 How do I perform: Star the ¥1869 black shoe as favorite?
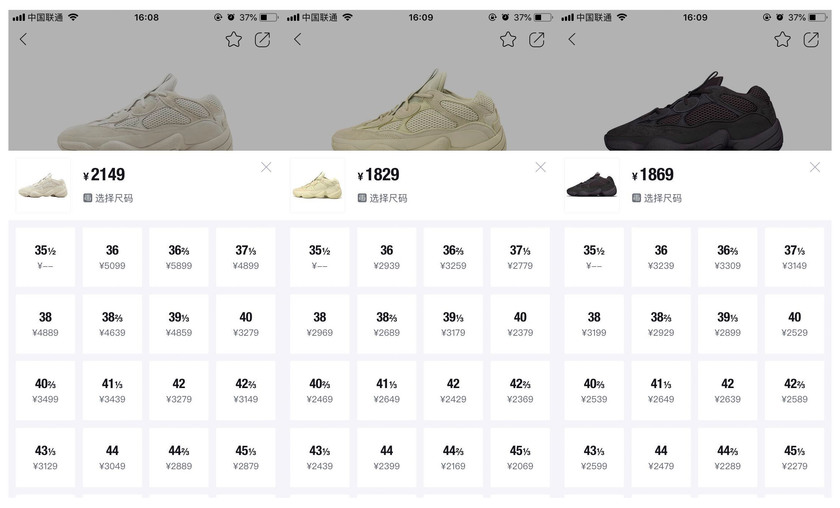pyautogui.click(x=783, y=39)
